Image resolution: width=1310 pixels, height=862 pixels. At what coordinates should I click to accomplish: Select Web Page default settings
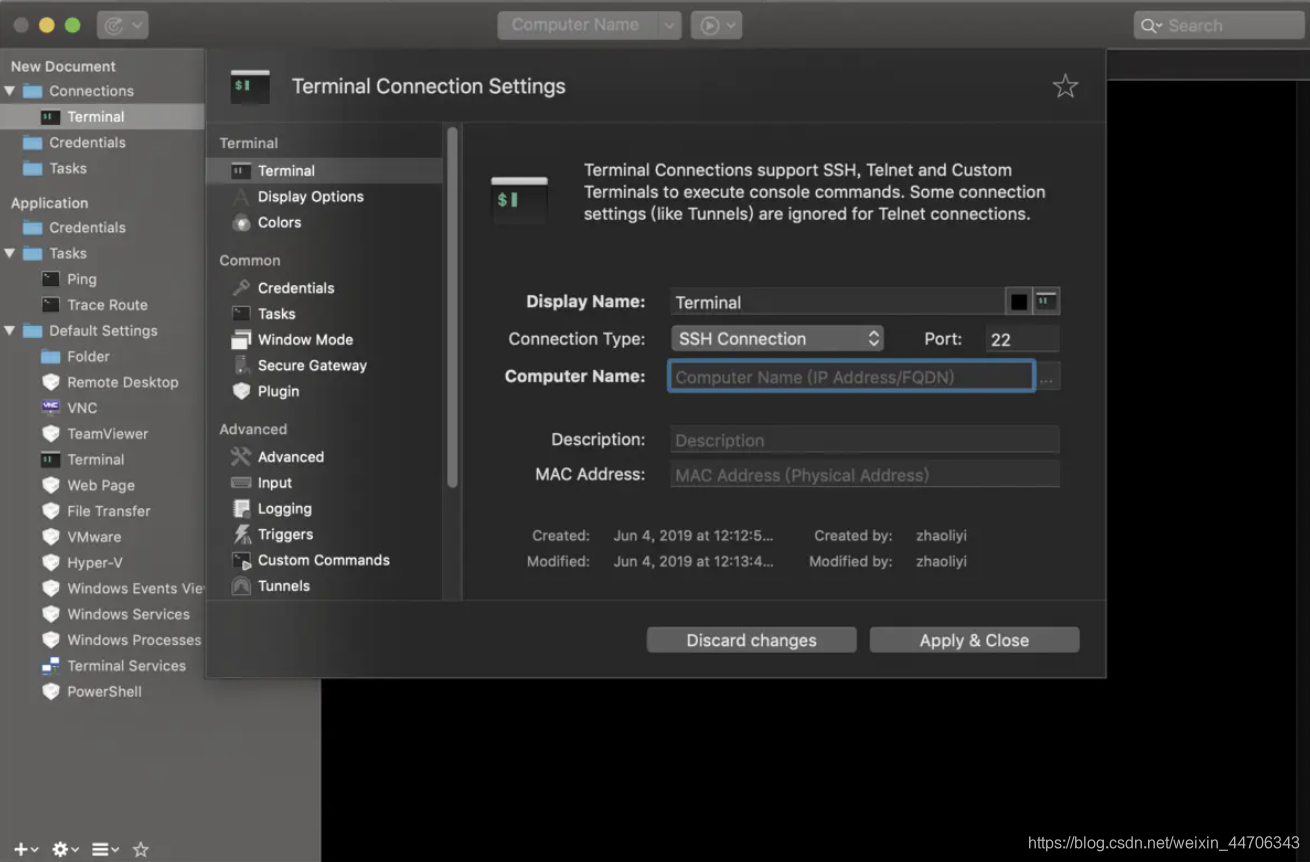click(102, 486)
